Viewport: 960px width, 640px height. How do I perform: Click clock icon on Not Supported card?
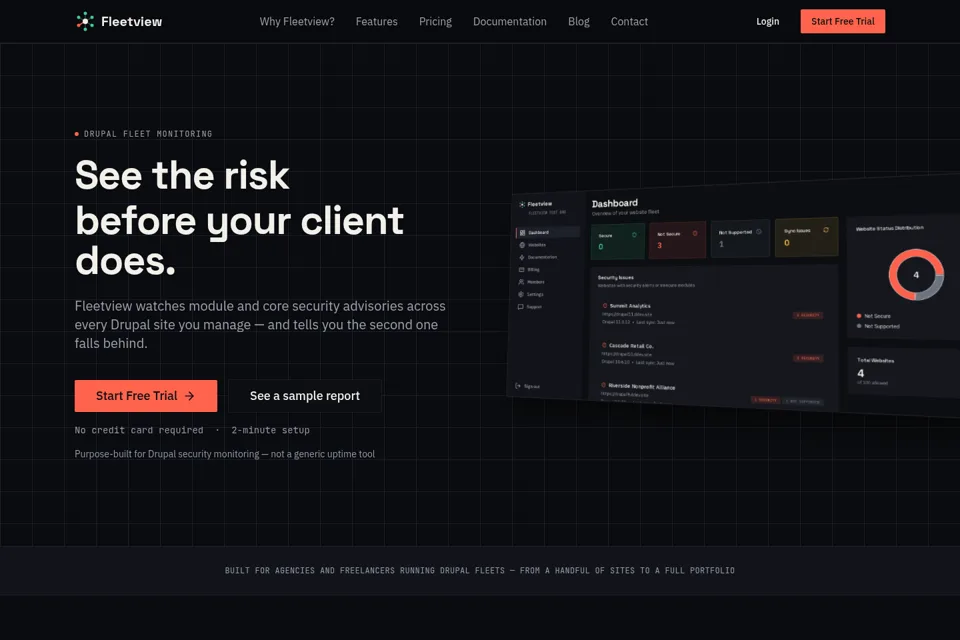pos(759,232)
